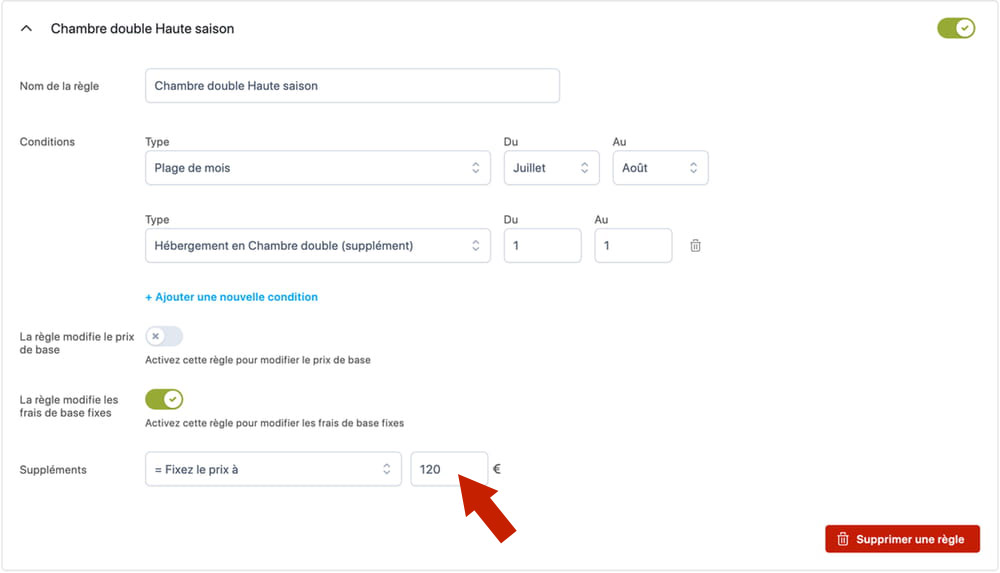Click the stepper arrows on the Juillet selector
The height and width of the screenshot is (573, 1000).
pos(584,168)
